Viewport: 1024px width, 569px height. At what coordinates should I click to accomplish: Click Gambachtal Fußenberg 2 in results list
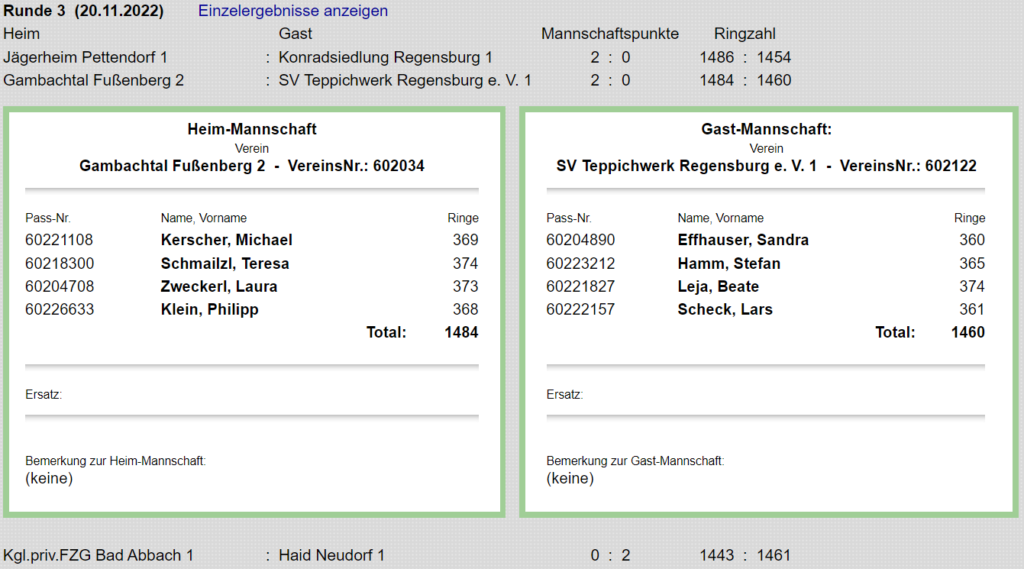pos(94,80)
